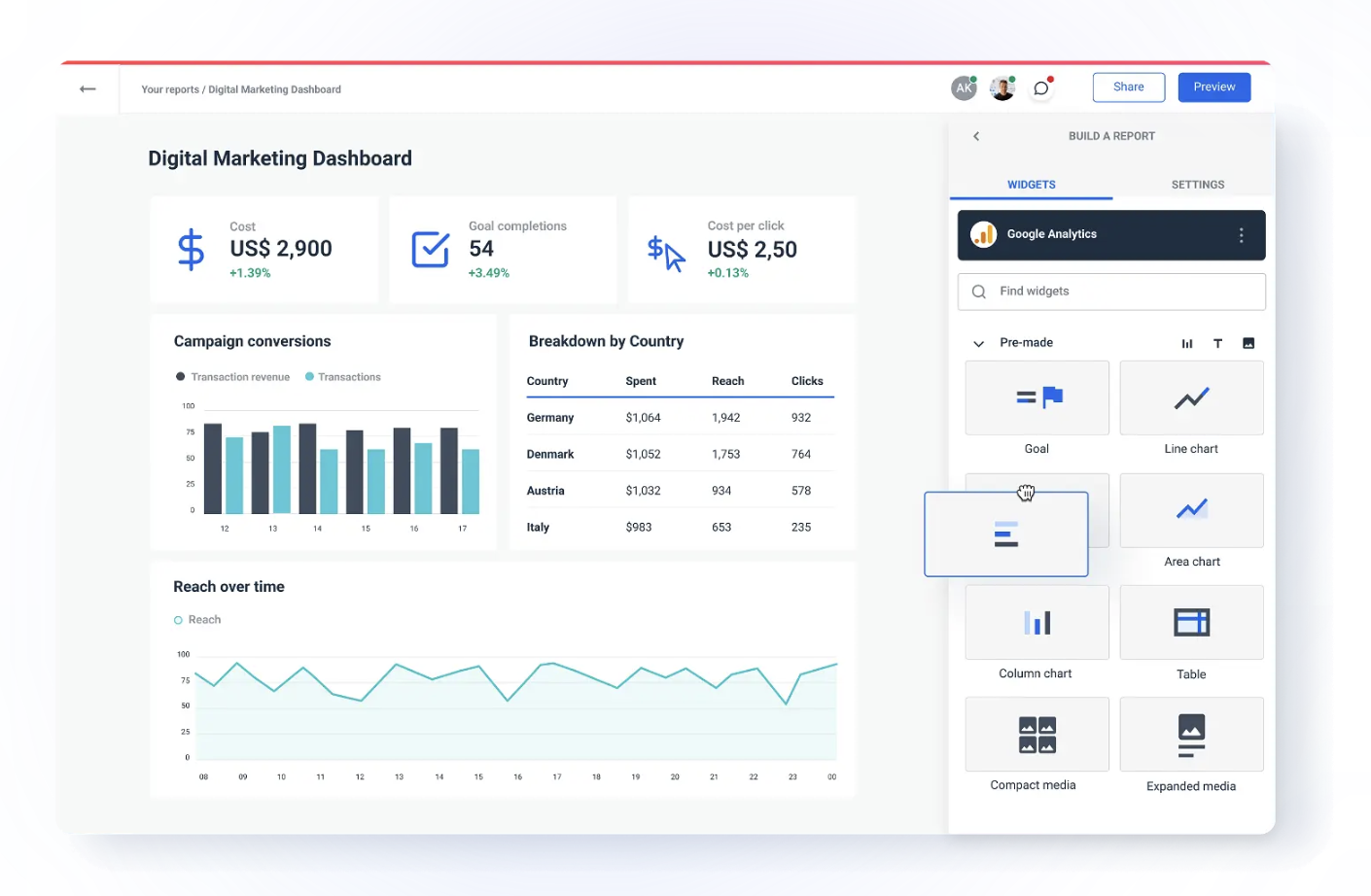1371x896 pixels.
Task: Select the Line chart widget
Action: pos(1191,397)
